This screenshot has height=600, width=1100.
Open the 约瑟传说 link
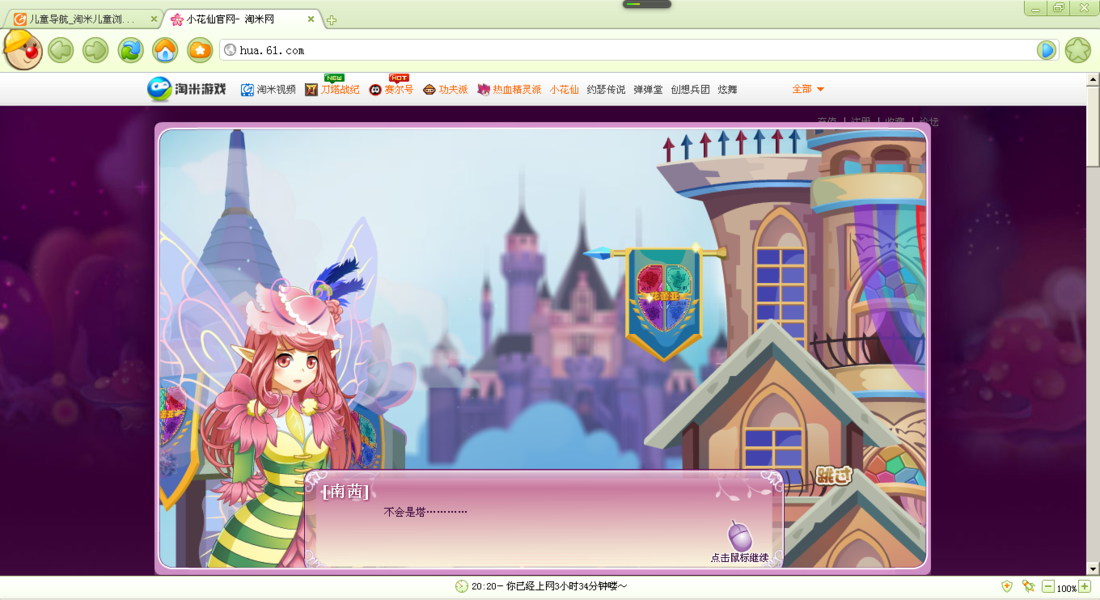[606, 90]
